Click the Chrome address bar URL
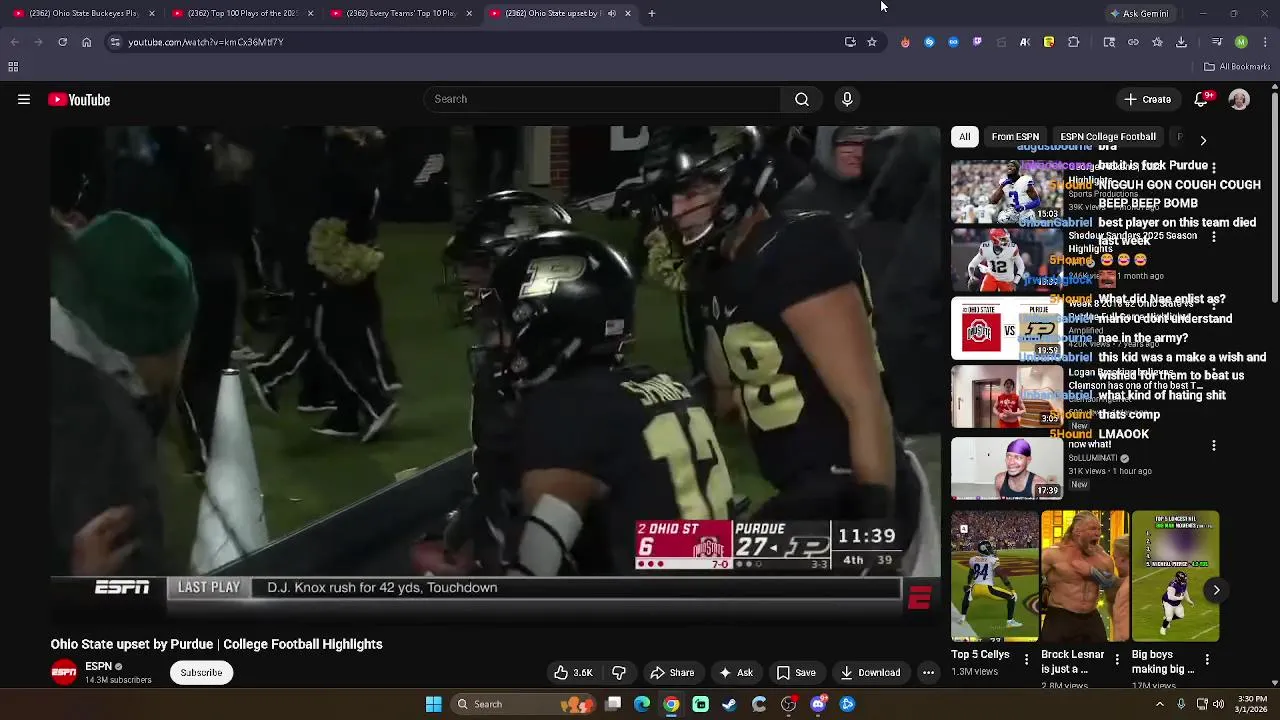1280x720 pixels. point(206,42)
